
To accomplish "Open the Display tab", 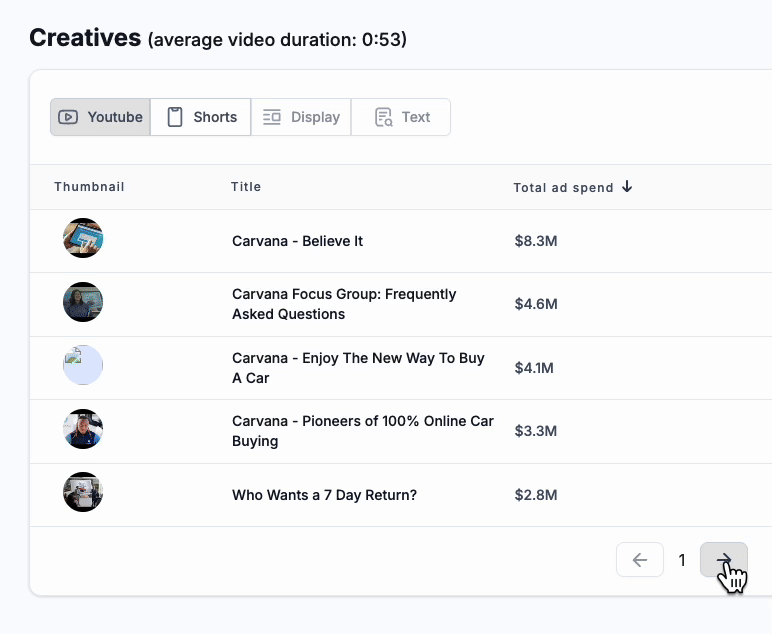I will pos(301,117).
